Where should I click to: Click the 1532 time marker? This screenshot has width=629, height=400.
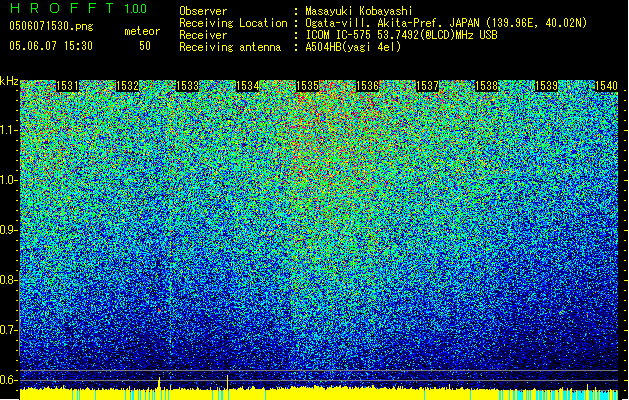128,86
